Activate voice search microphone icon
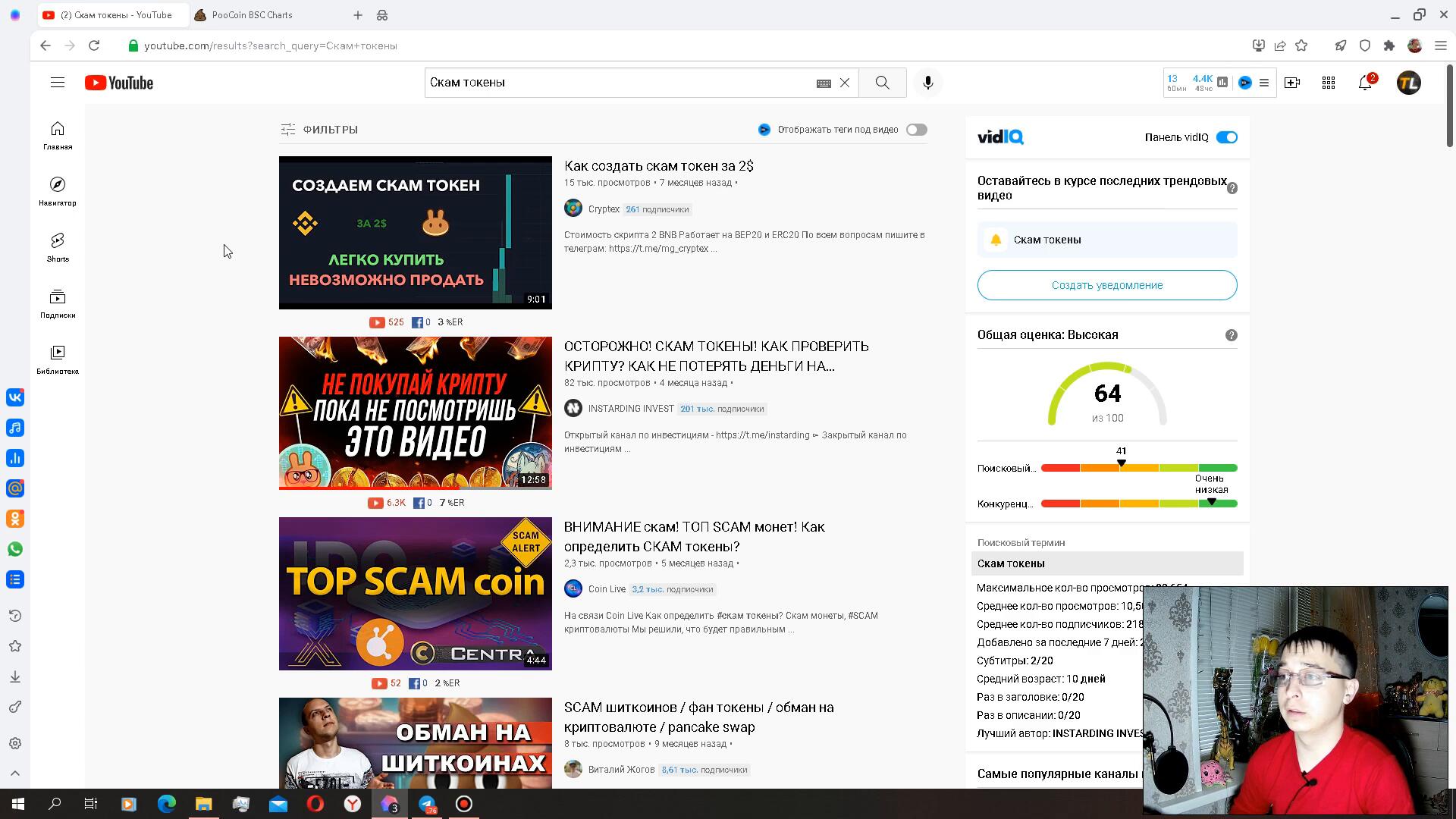 pyautogui.click(x=927, y=83)
